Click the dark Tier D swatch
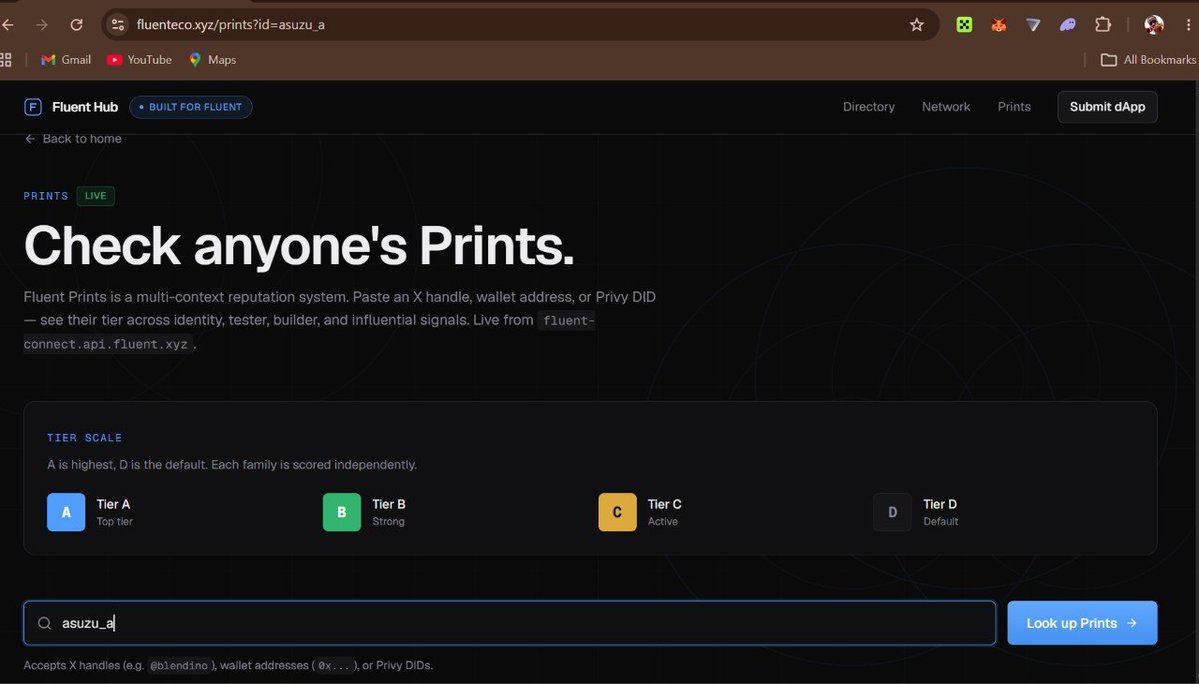The height and width of the screenshot is (684, 1199). (892, 512)
